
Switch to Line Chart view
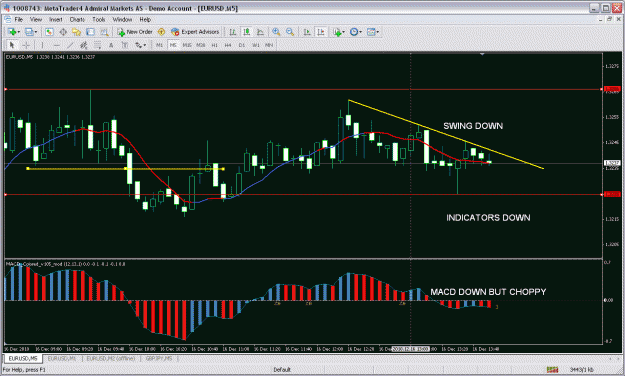click(260, 32)
